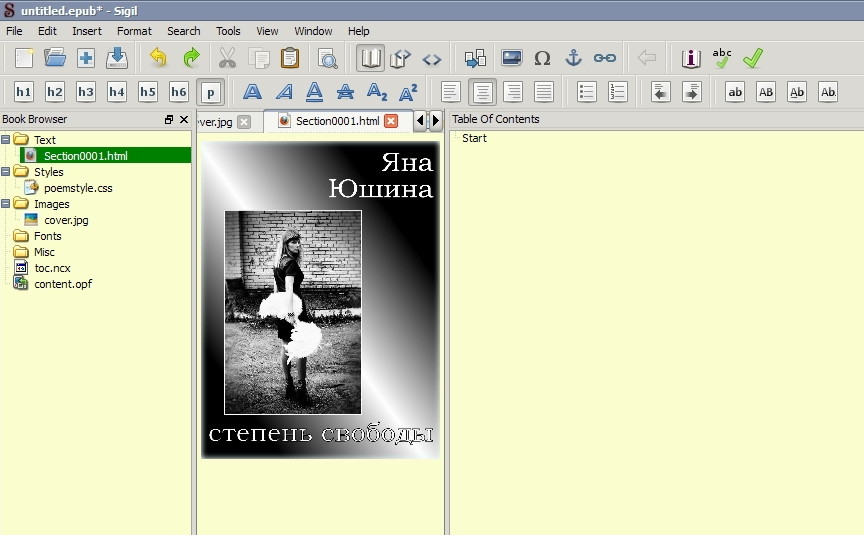Collapse the Styles folder tree node

click(x=6, y=172)
